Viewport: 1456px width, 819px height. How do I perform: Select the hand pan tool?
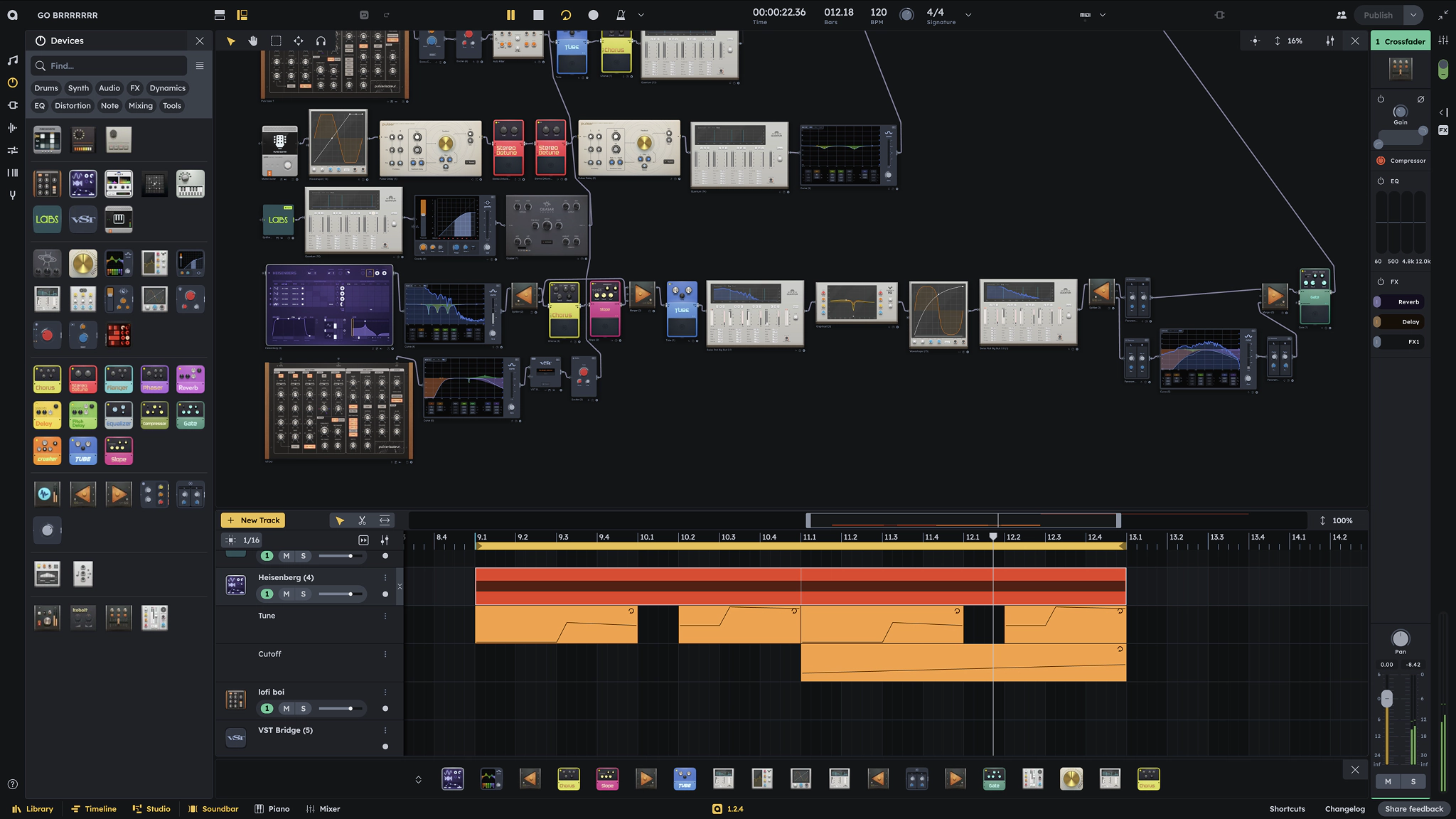pyautogui.click(x=253, y=41)
